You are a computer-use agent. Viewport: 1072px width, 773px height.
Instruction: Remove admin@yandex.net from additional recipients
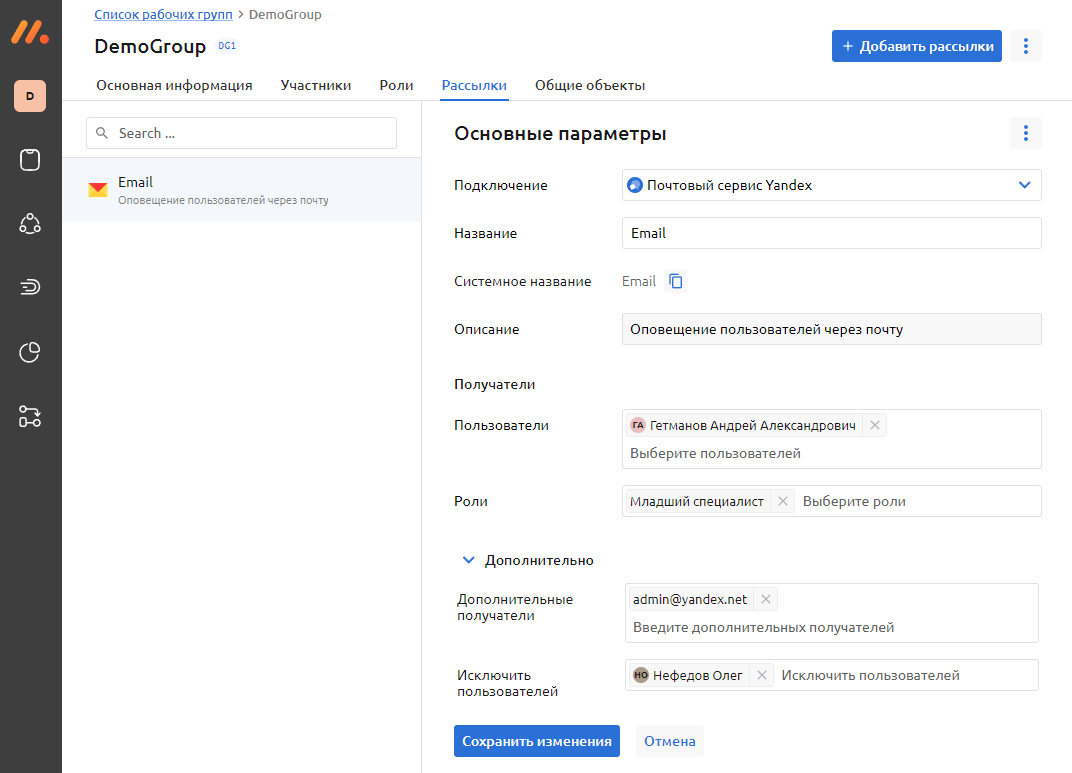pyautogui.click(x=765, y=599)
